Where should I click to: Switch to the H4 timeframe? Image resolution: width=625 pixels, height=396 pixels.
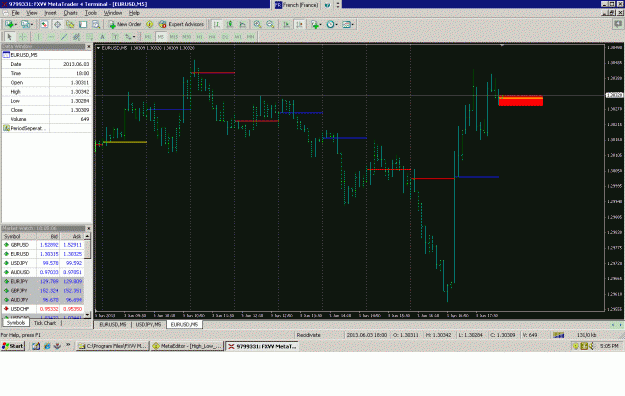coord(212,37)
